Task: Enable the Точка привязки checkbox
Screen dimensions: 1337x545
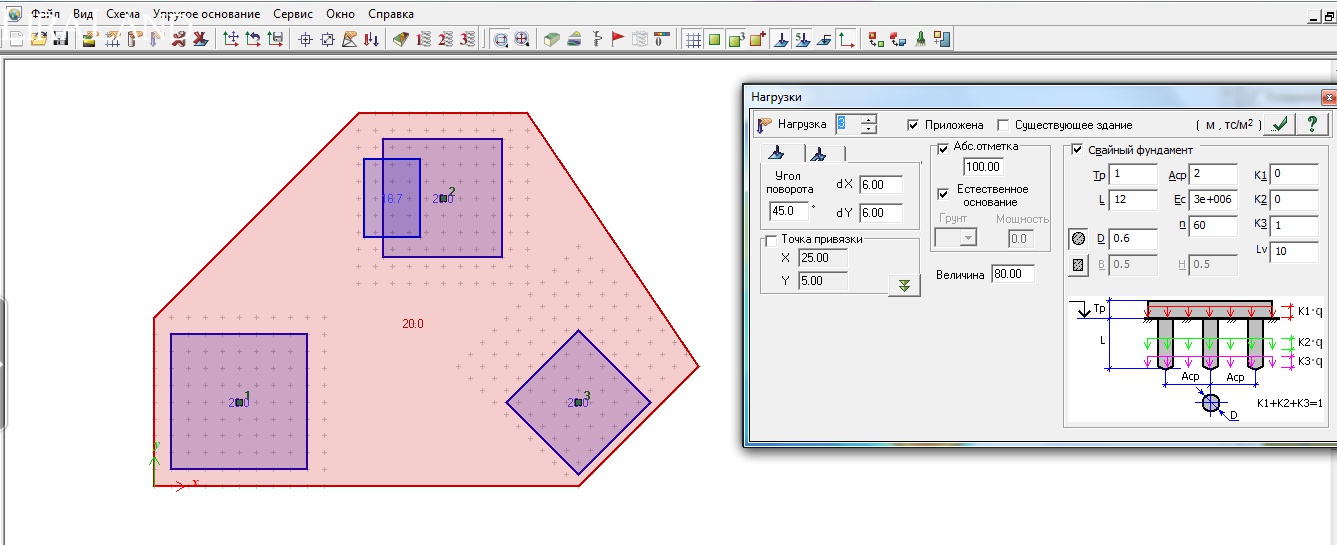Action: (x=771, y=240)
